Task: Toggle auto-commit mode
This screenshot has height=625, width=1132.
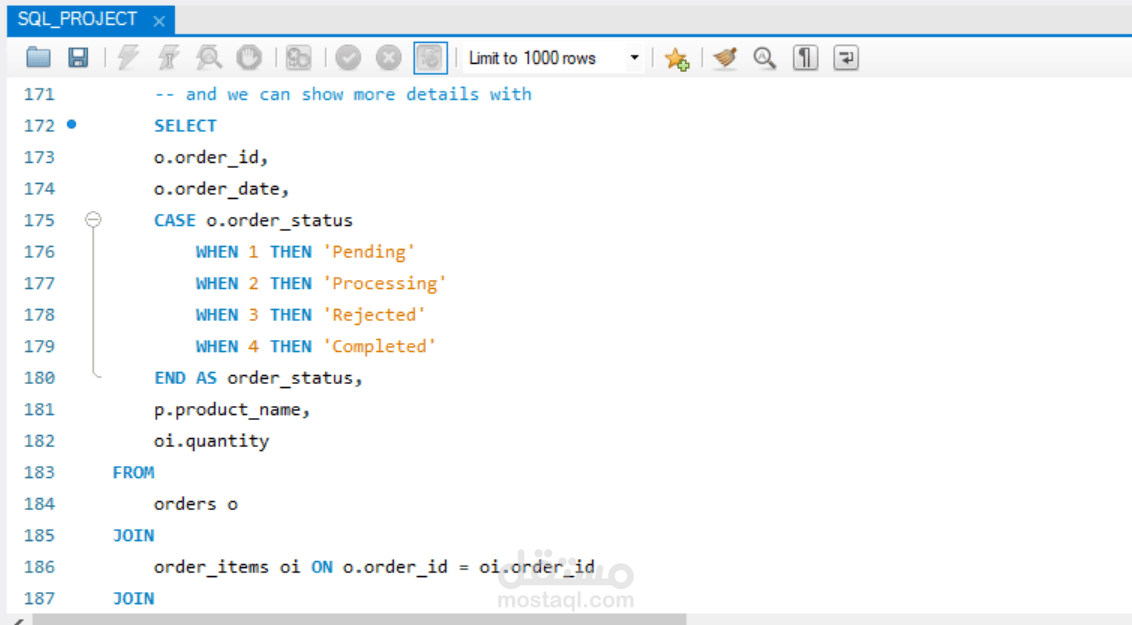Action: (430, 58)
